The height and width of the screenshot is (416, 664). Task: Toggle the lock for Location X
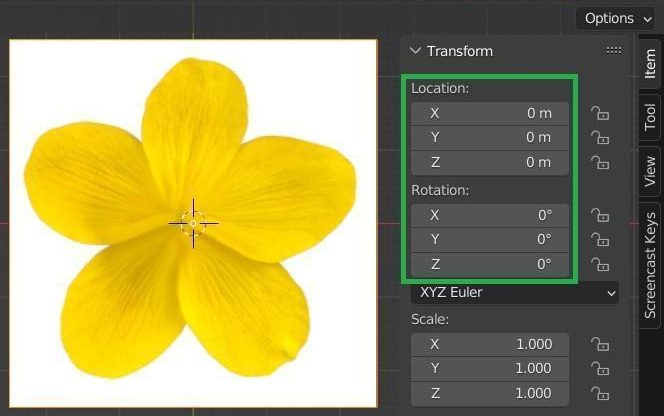600,114
